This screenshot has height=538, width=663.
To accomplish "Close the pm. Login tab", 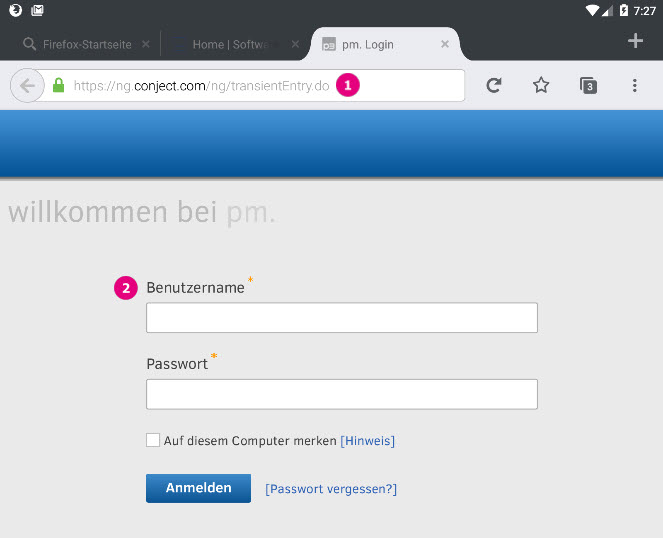I will click(445, 45).
